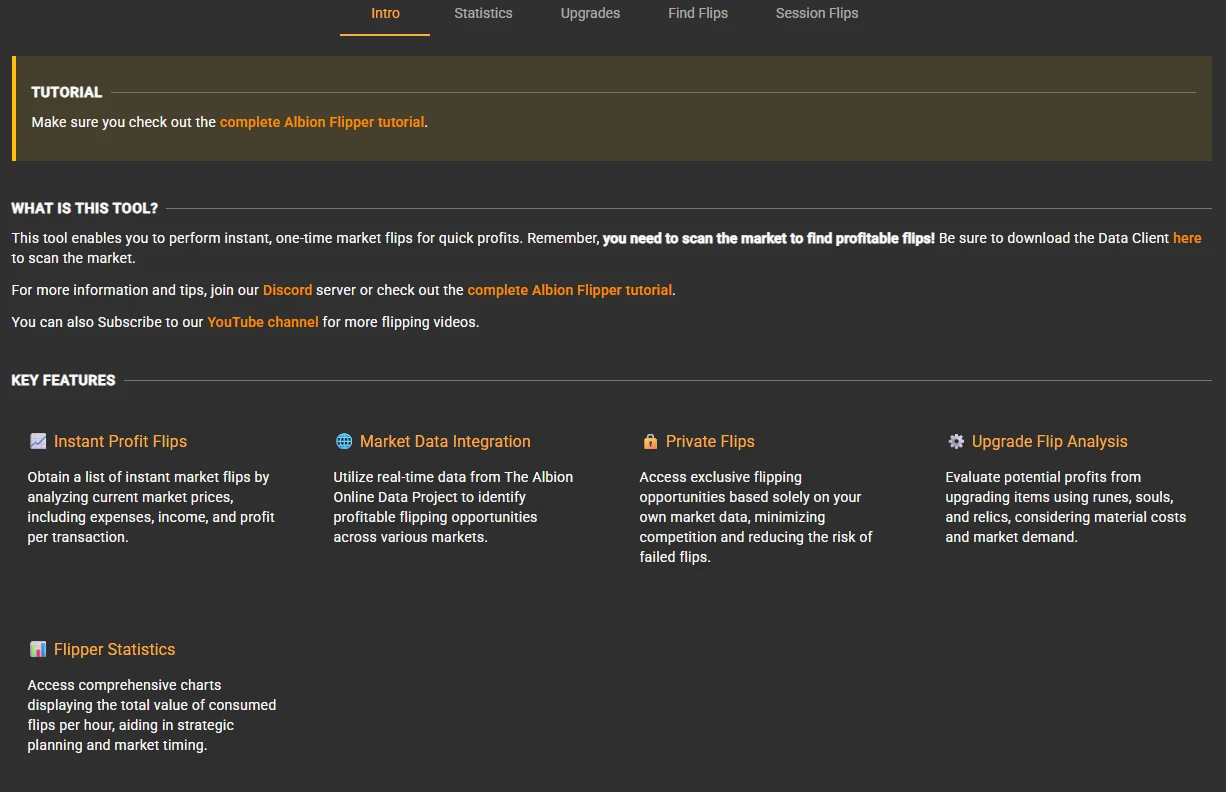The width and height of the screenshot is (1226, 792).
Task: Click the Private Flips lock icon
Action: [x=650, y=441]
